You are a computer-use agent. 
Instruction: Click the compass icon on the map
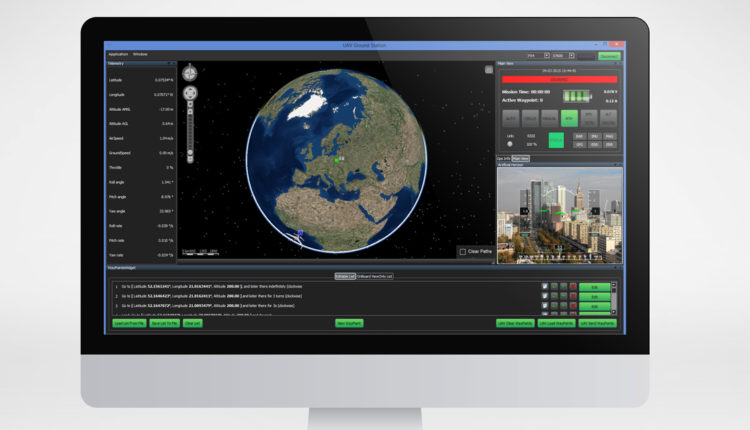coord(191,73)
